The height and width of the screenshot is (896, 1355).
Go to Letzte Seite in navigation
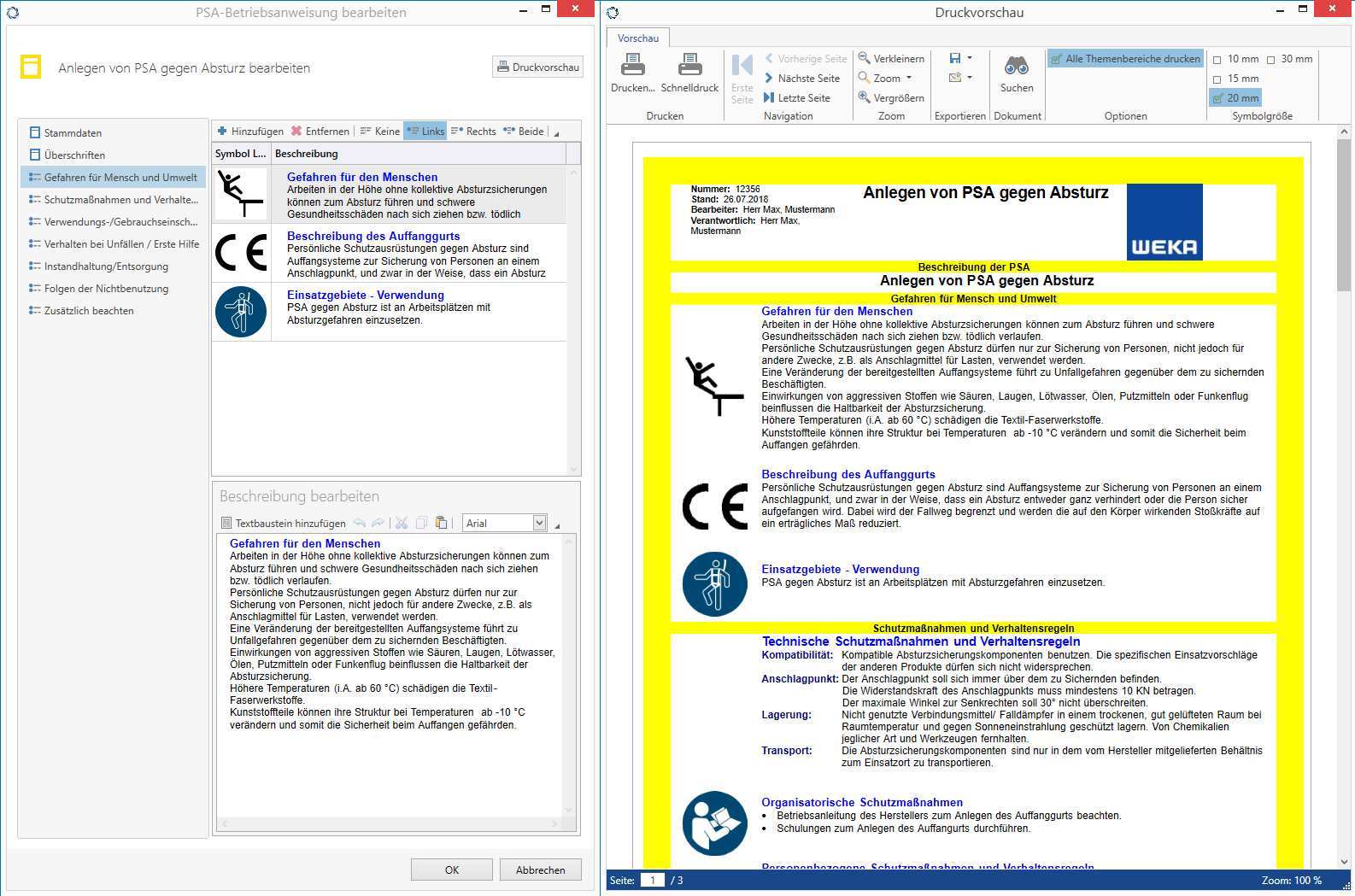click(x=769, y=97)
